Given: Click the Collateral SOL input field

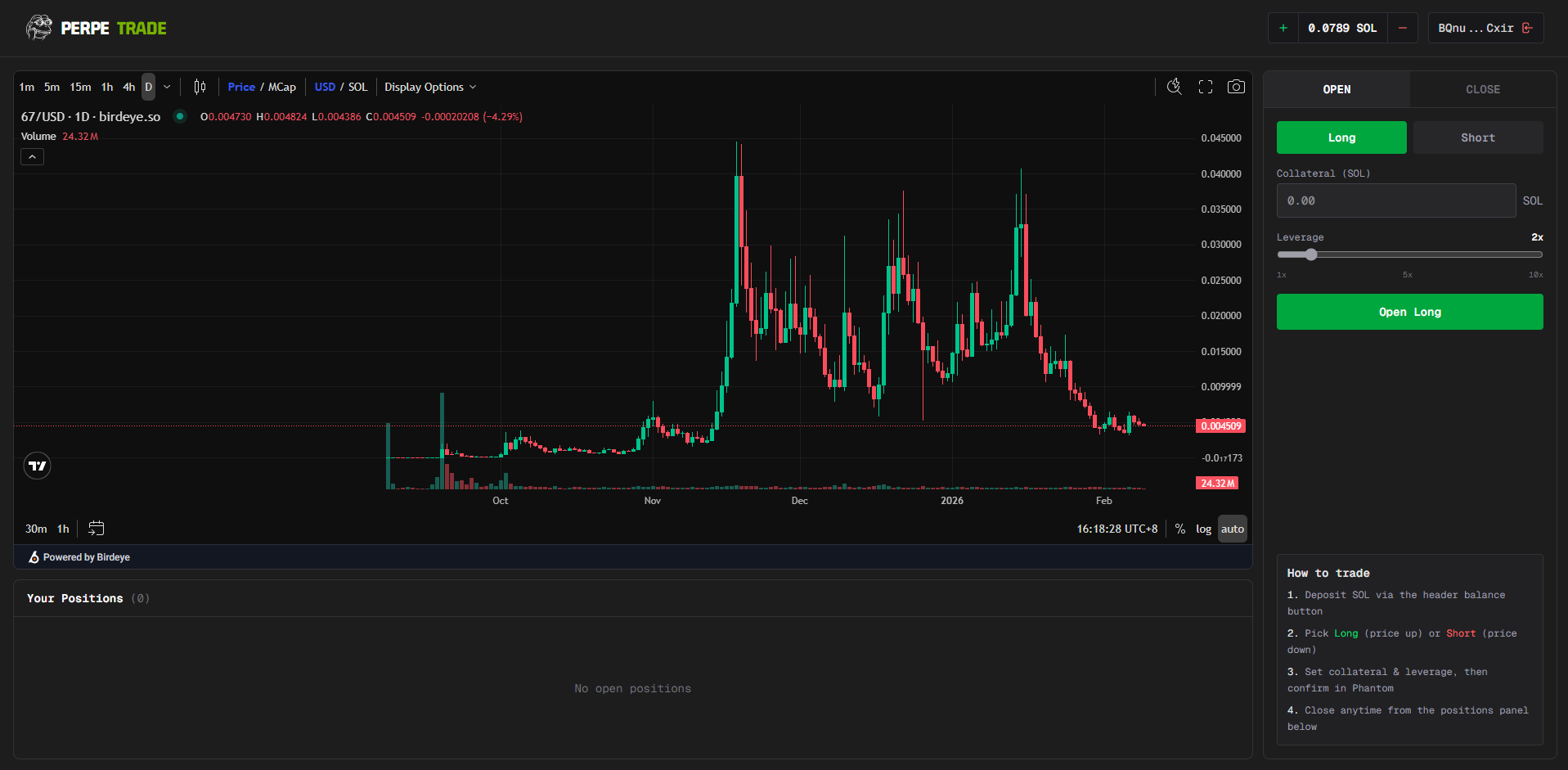Looking at the screenshot, I should click(x=1395, y=200).
